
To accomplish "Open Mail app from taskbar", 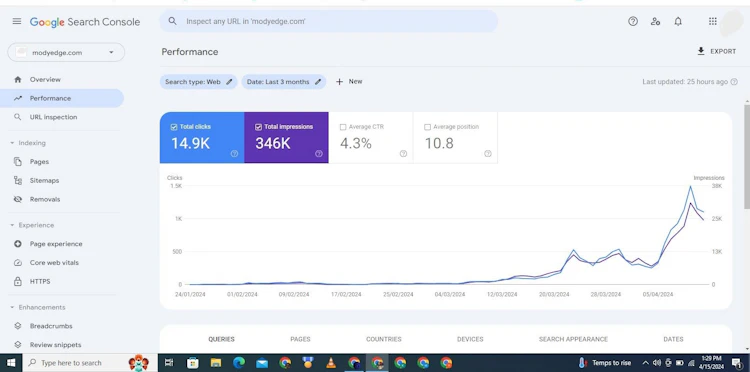I will [262, 363].
